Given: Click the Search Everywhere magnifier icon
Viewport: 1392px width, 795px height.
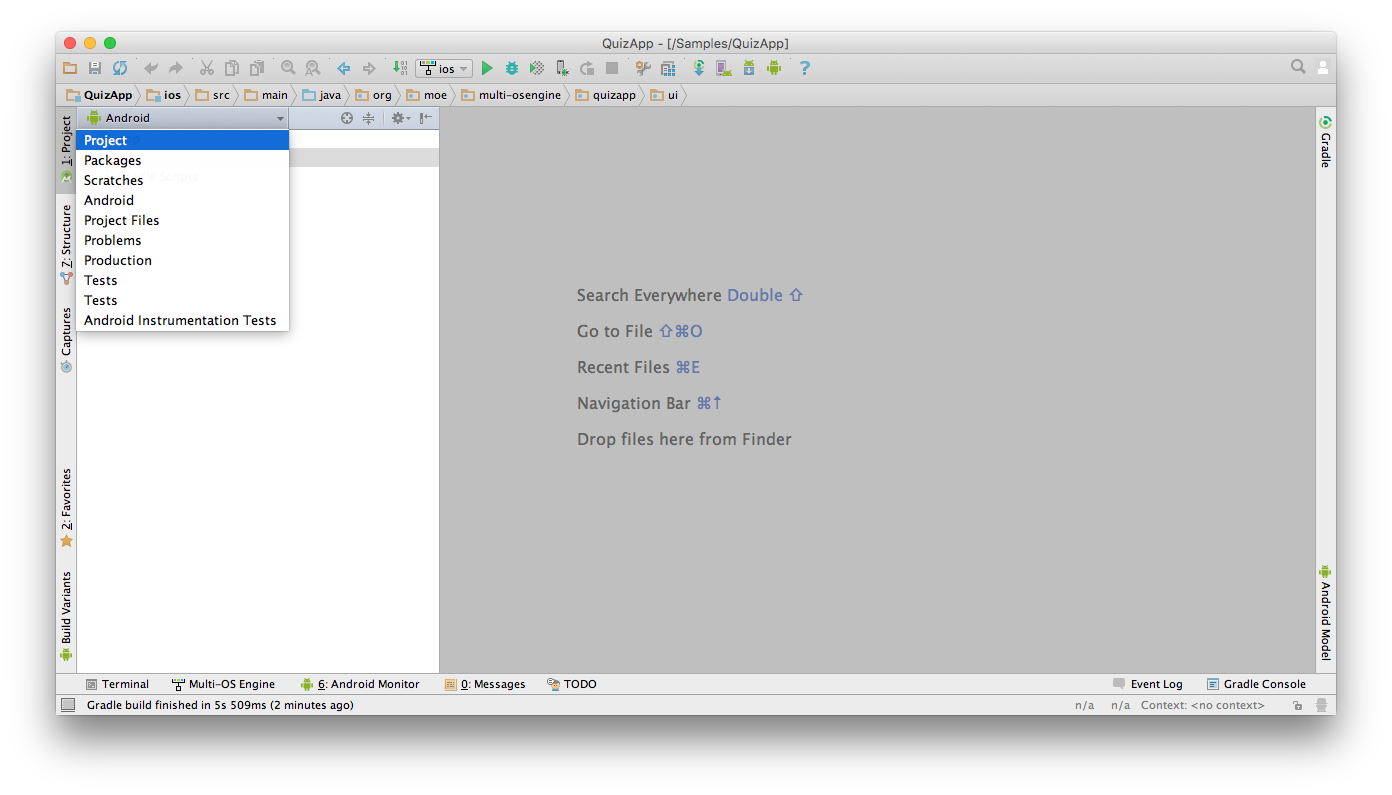Looking at the screenshot, I should [1298, 67].
